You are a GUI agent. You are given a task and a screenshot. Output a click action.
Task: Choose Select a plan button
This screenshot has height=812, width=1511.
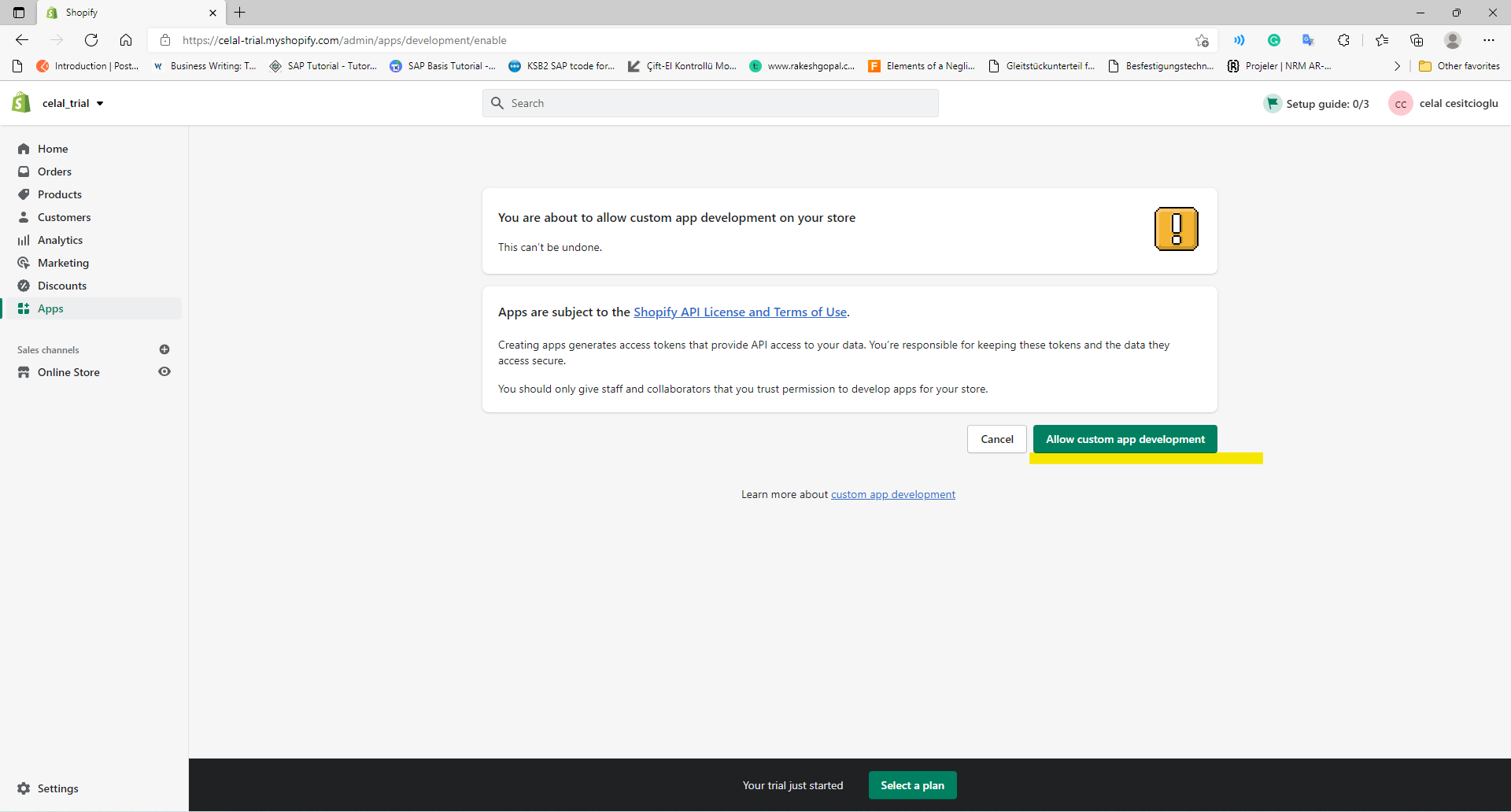pos(912,785)
